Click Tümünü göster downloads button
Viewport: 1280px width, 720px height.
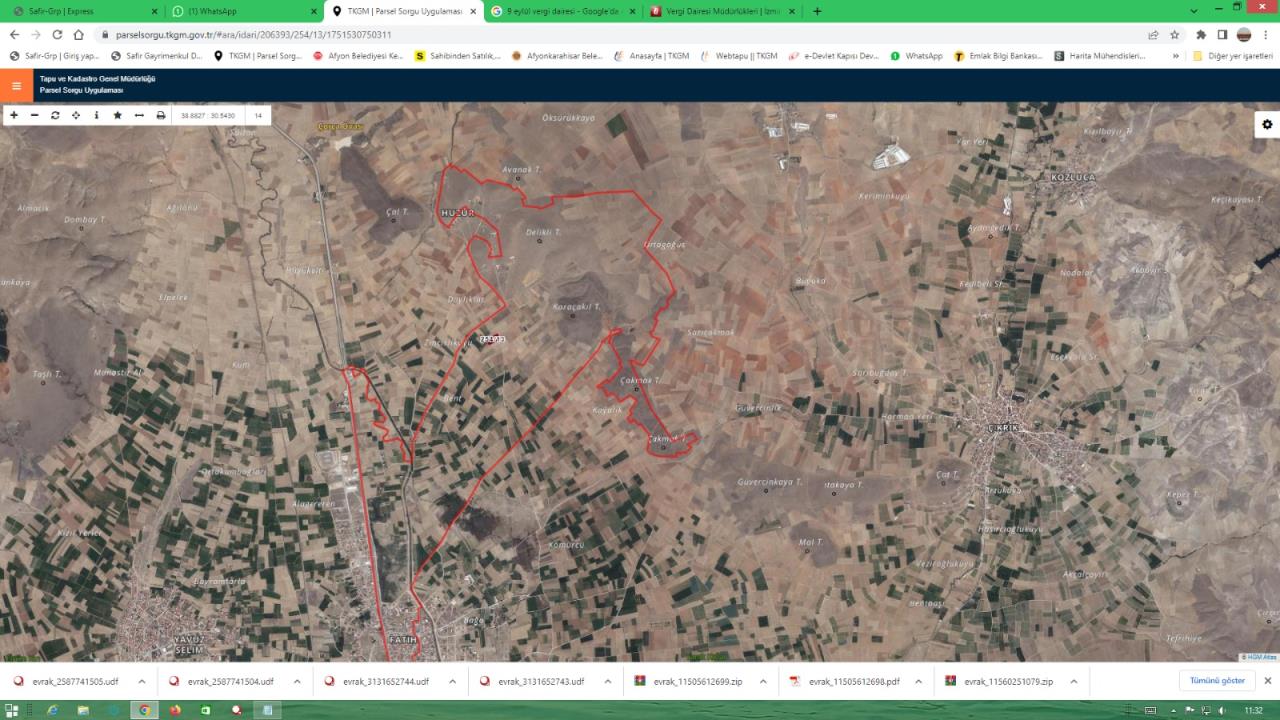coord(1217,681)
